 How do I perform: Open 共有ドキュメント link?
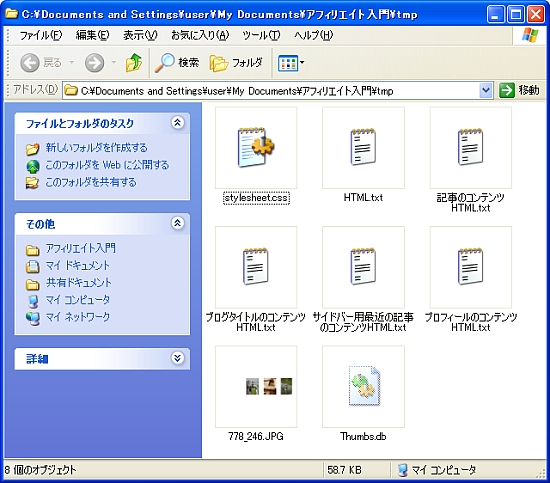click(79, 282)
